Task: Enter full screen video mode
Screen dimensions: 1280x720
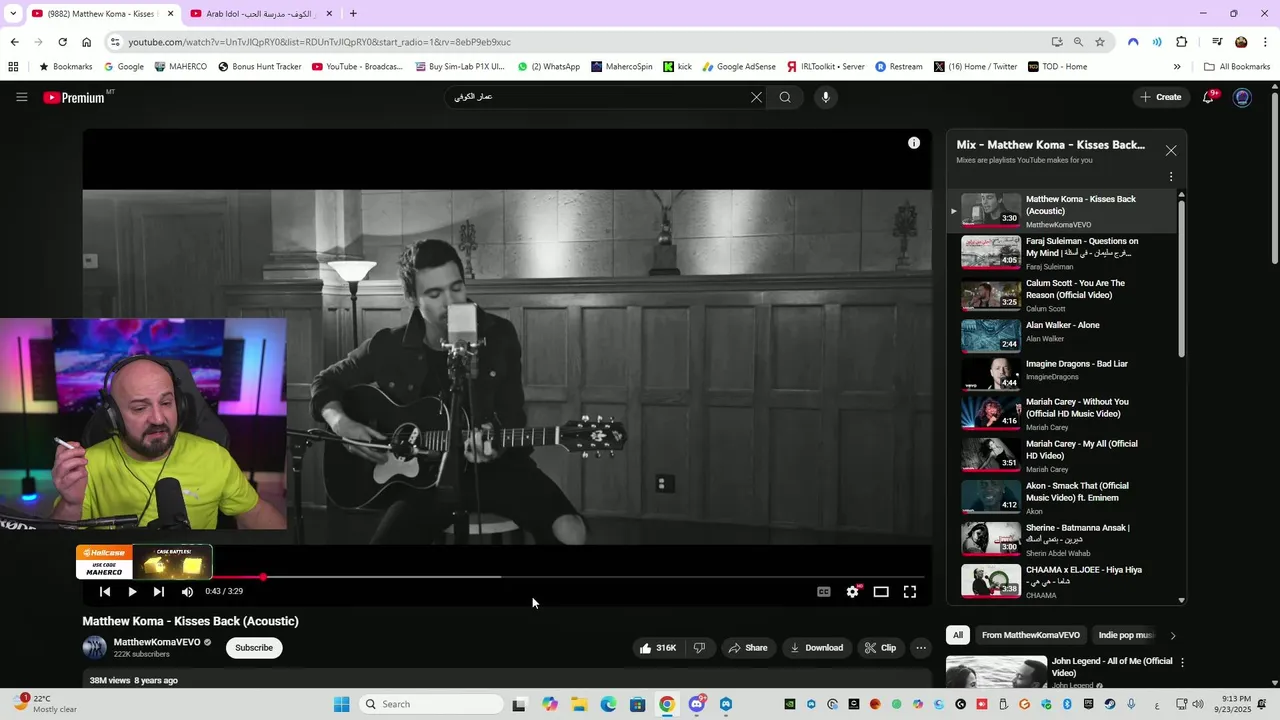Action: point(910,592)
